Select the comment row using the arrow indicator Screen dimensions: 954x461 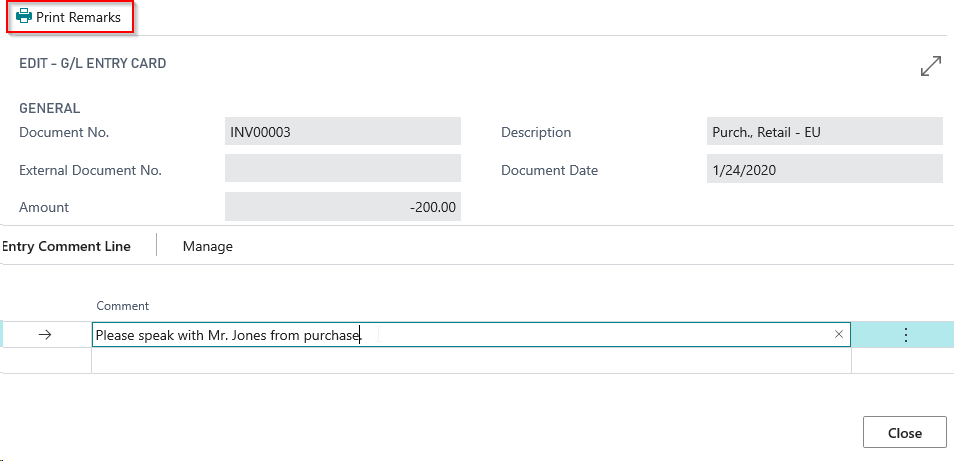tap(44, 335)
